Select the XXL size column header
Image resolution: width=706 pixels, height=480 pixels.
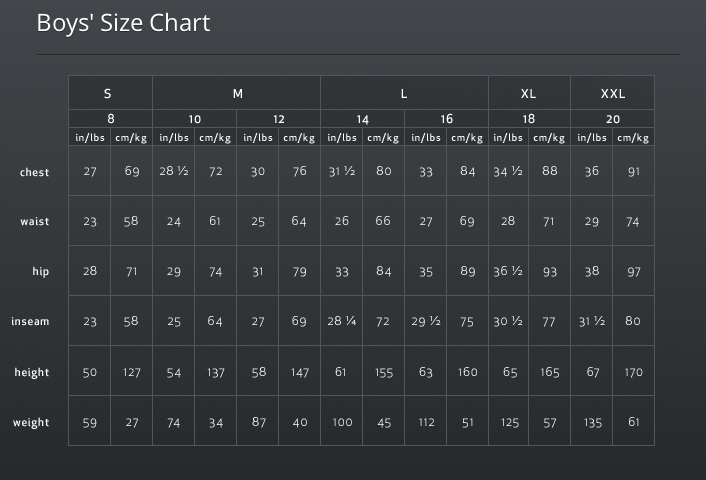click(x=613, y=94)
